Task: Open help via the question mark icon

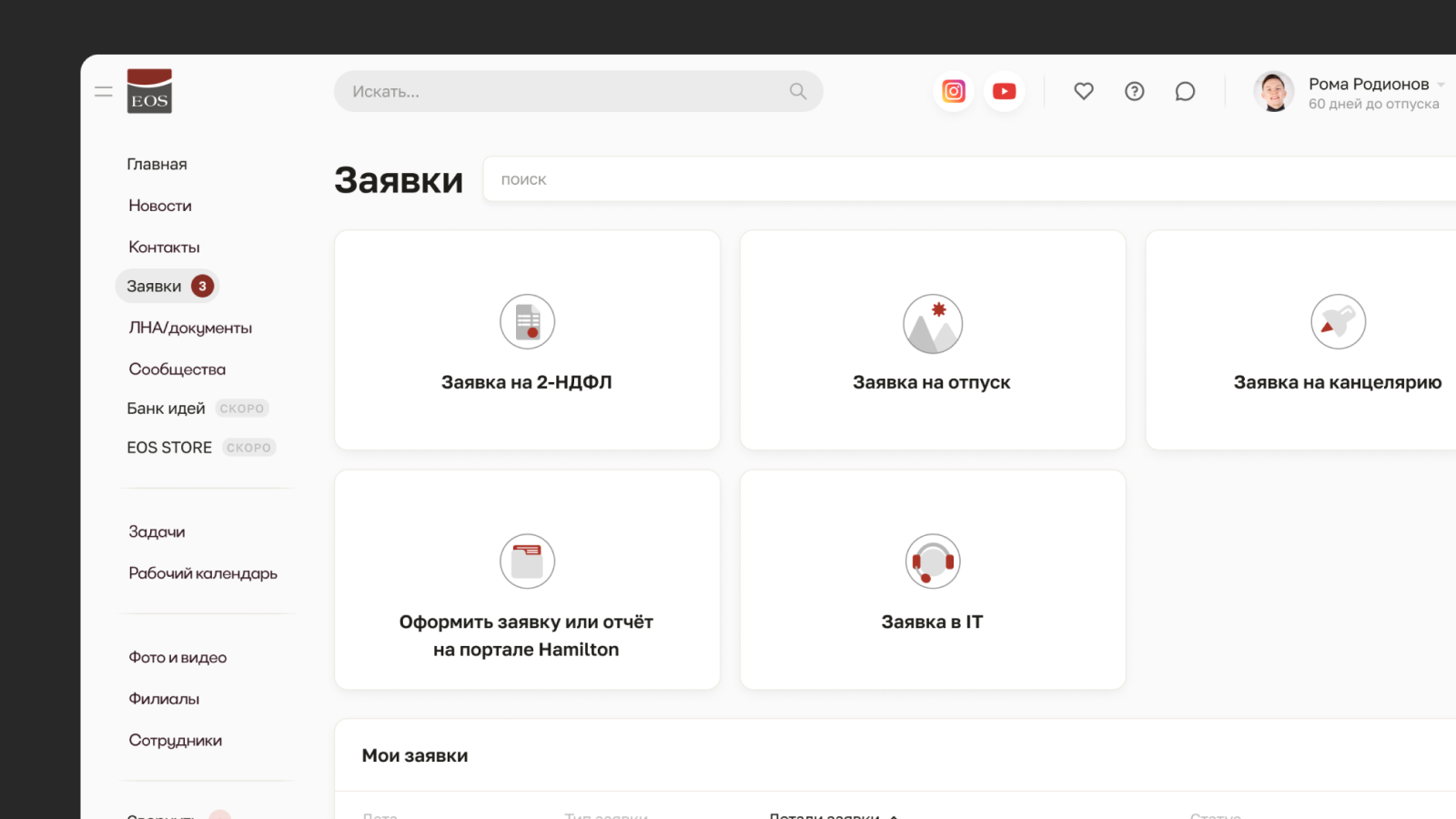Action: (1135, 91)
